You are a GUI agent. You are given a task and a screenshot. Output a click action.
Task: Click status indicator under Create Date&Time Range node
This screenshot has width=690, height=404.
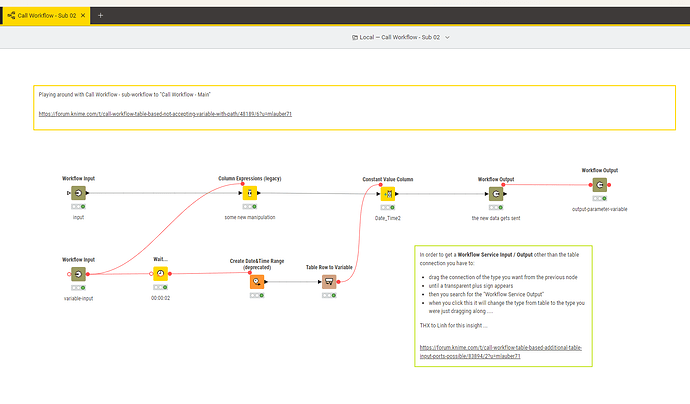click(x=257, y=295)
